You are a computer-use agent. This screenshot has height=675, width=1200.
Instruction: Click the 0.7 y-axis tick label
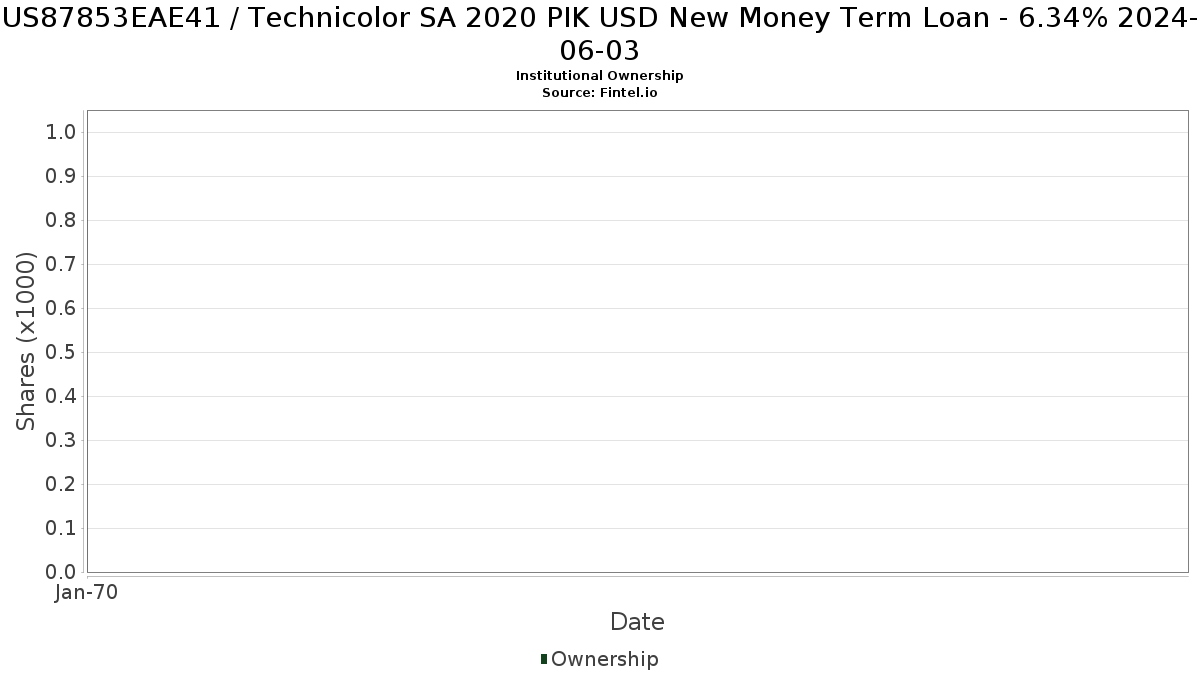pos(61,265)
